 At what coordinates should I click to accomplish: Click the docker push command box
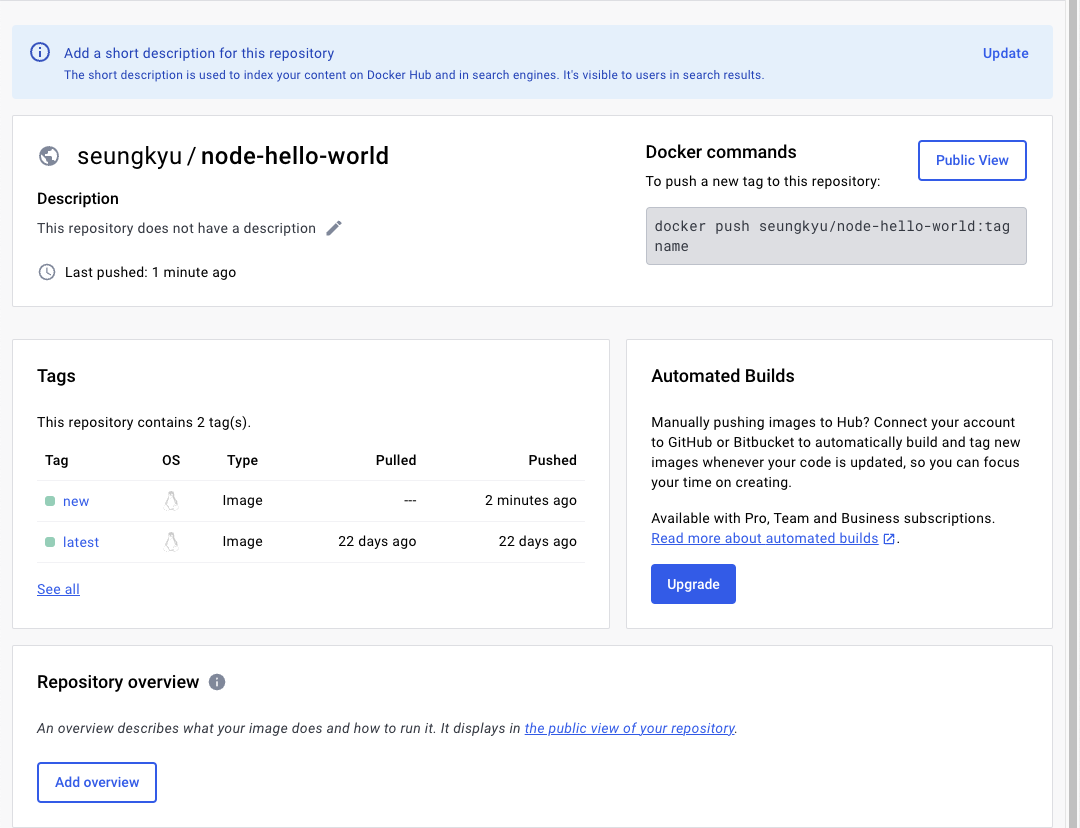836,236
